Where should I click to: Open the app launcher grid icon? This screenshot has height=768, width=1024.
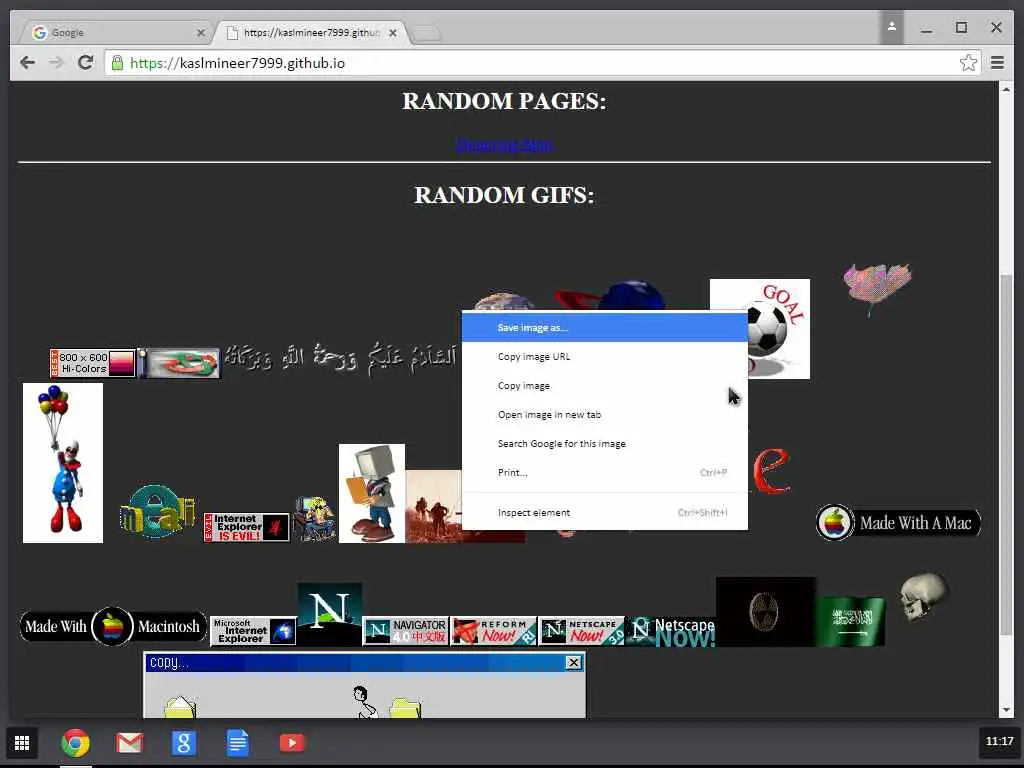pos(22,743)
